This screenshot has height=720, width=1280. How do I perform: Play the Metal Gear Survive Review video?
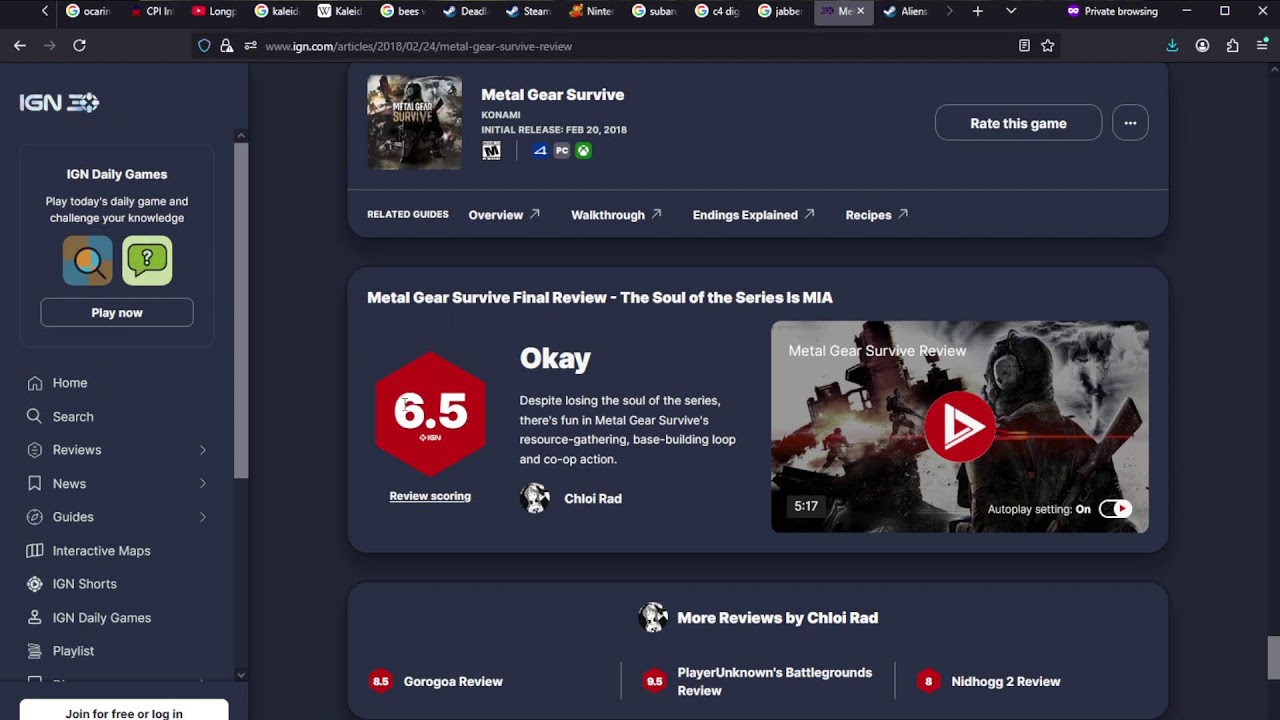(959, 427)
